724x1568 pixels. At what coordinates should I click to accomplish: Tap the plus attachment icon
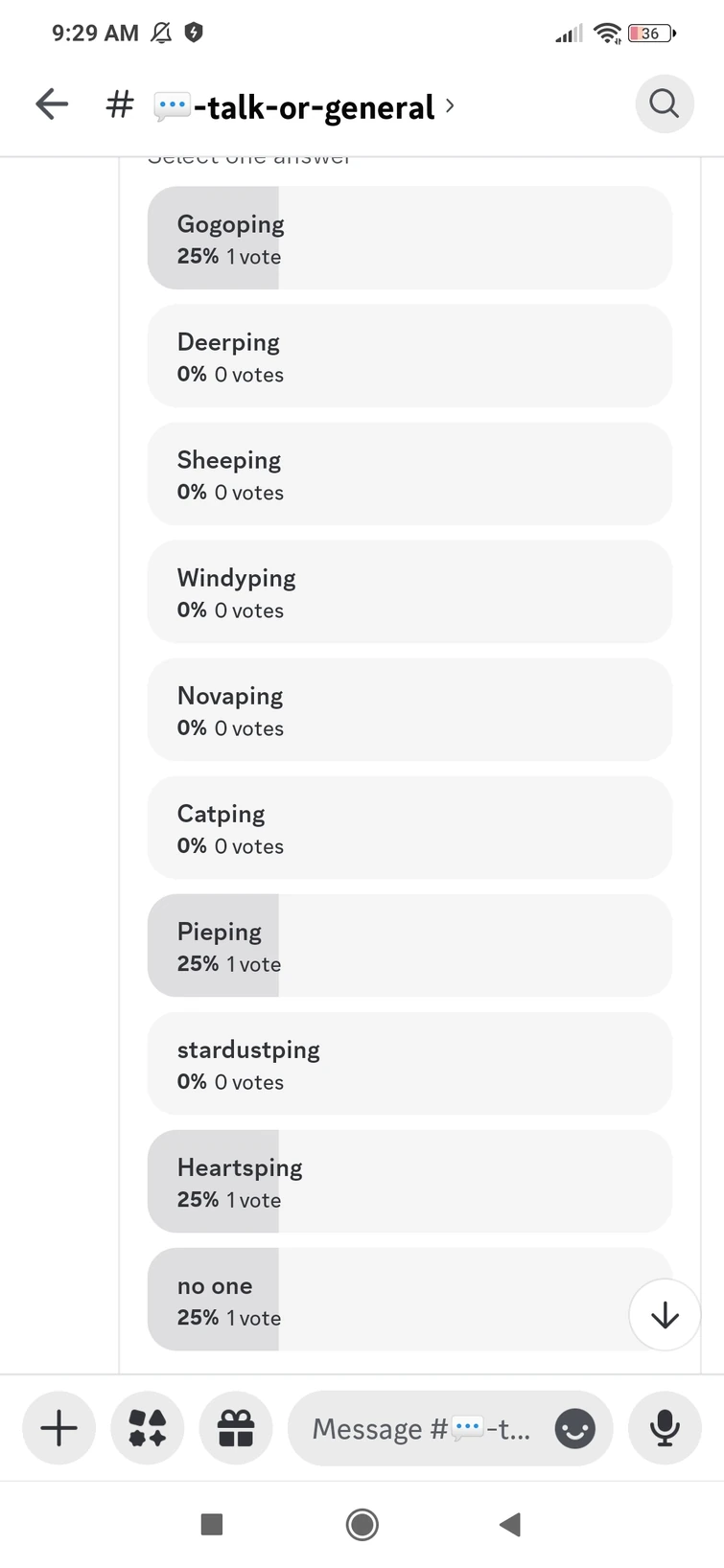(58, 1428)
